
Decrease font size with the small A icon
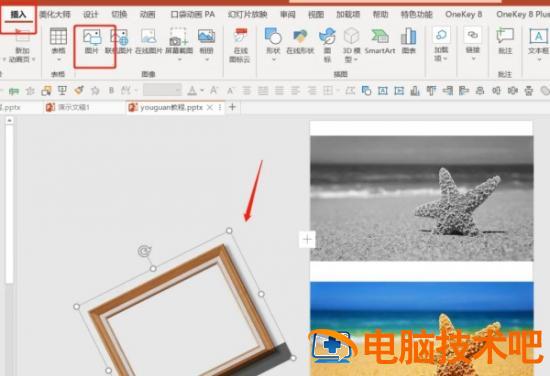point(230,91)
